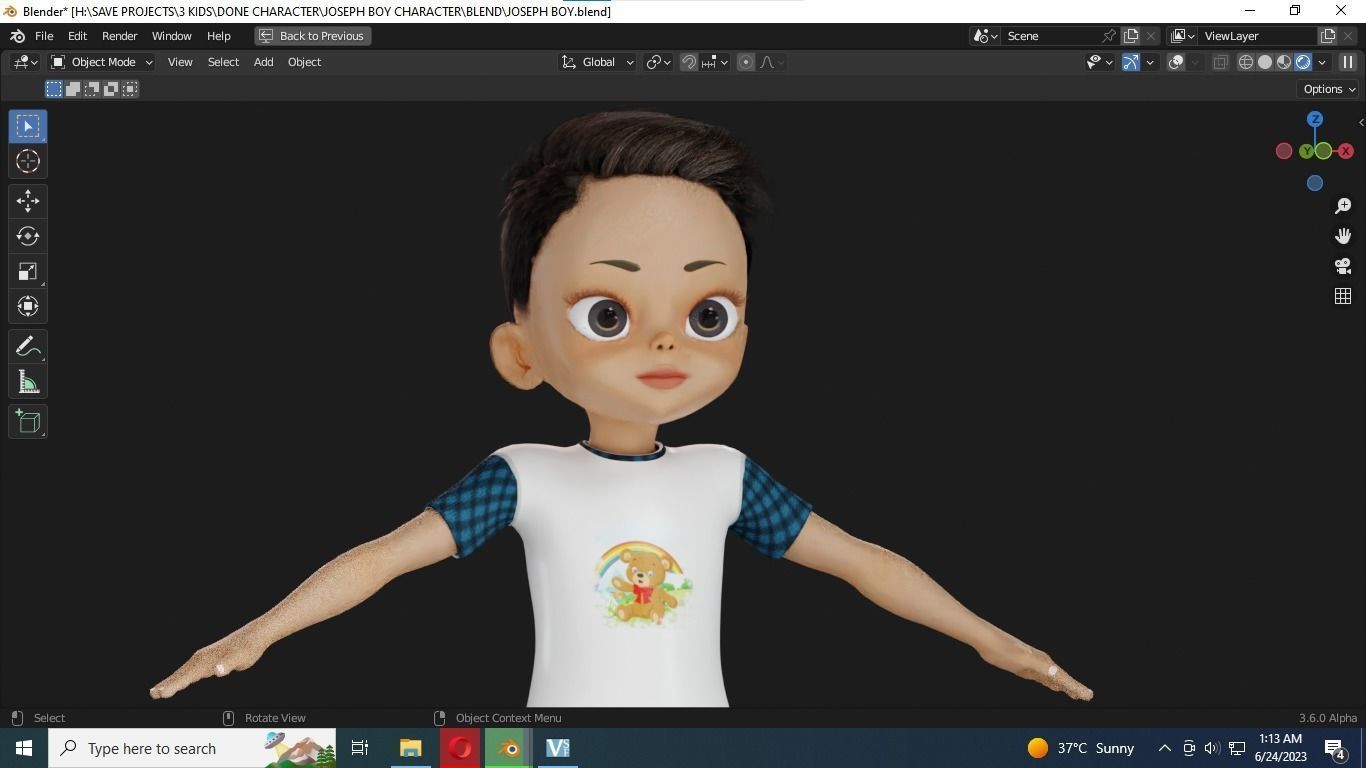This screenshot has width=1366, height=768.
Task: Click the zoom view magnifier icon
Action: [1343, 206]
